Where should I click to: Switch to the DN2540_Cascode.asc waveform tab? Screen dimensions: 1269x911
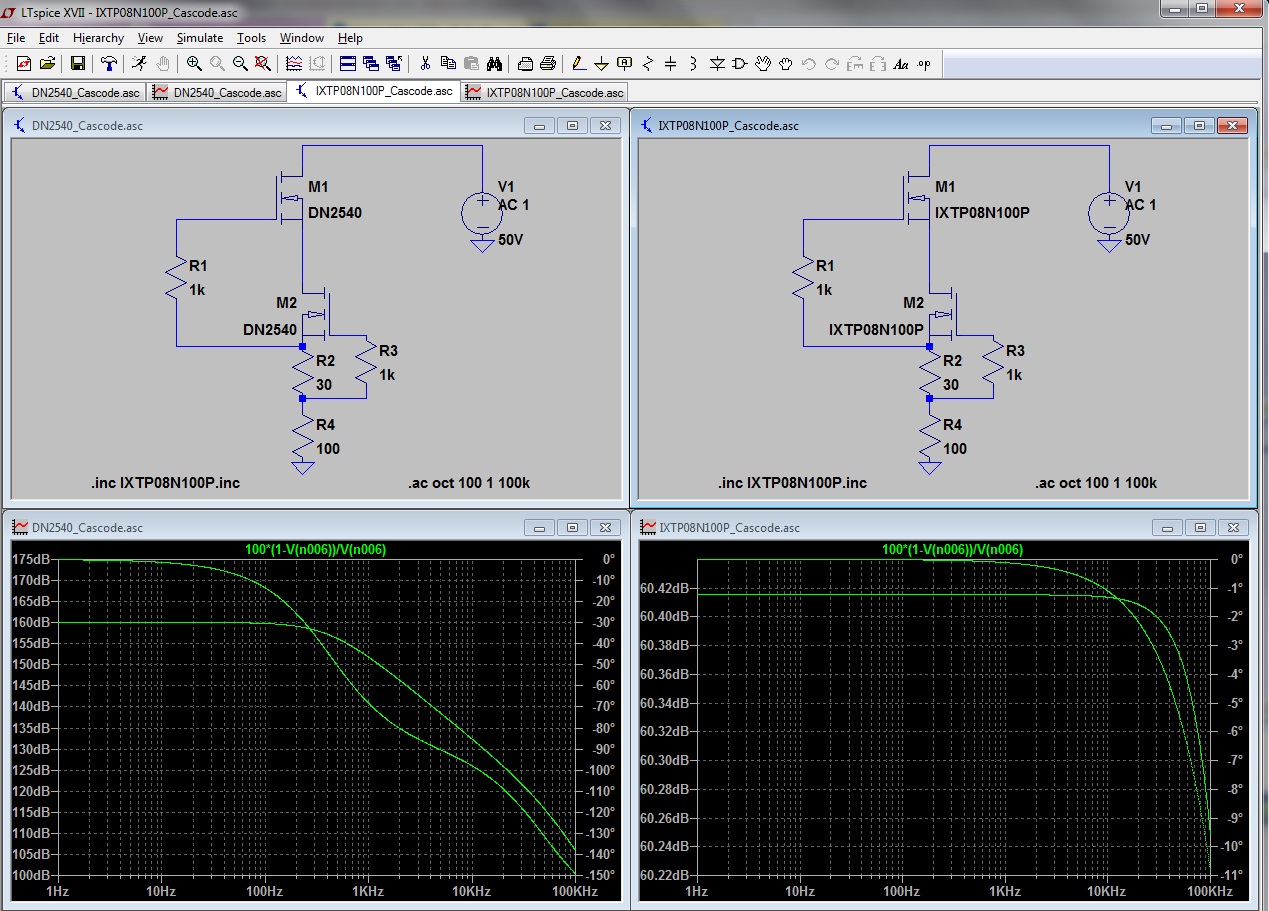tap(217, 92)
